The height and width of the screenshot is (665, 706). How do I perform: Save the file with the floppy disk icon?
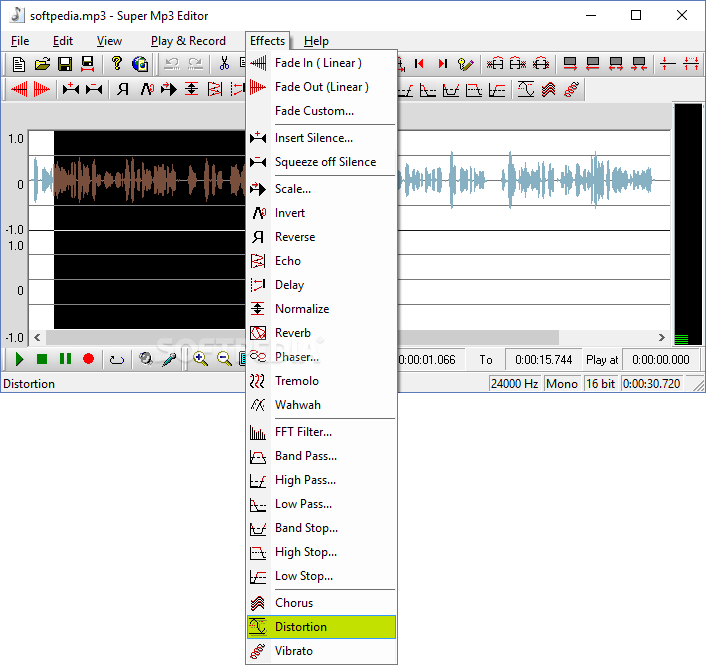65,64
